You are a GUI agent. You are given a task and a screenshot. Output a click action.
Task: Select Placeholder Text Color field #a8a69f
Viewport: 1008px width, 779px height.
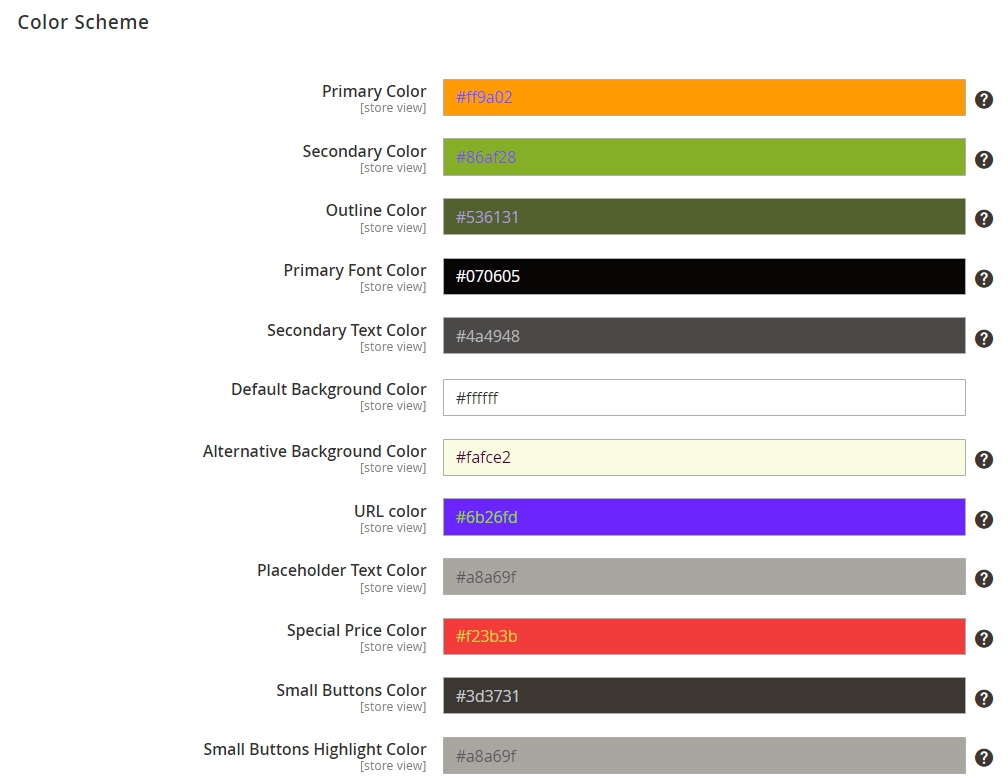click(704, 577)
